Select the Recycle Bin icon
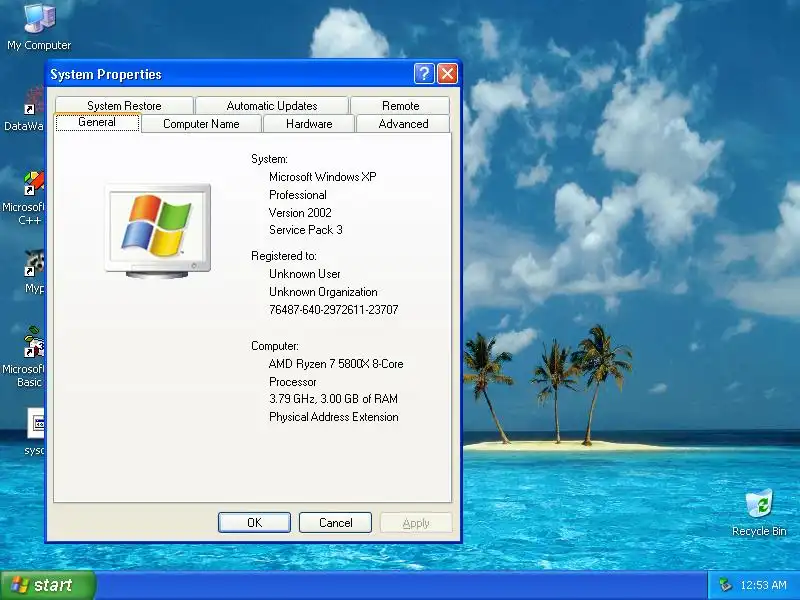Screen dimensions: 800x600 (759, 513)
